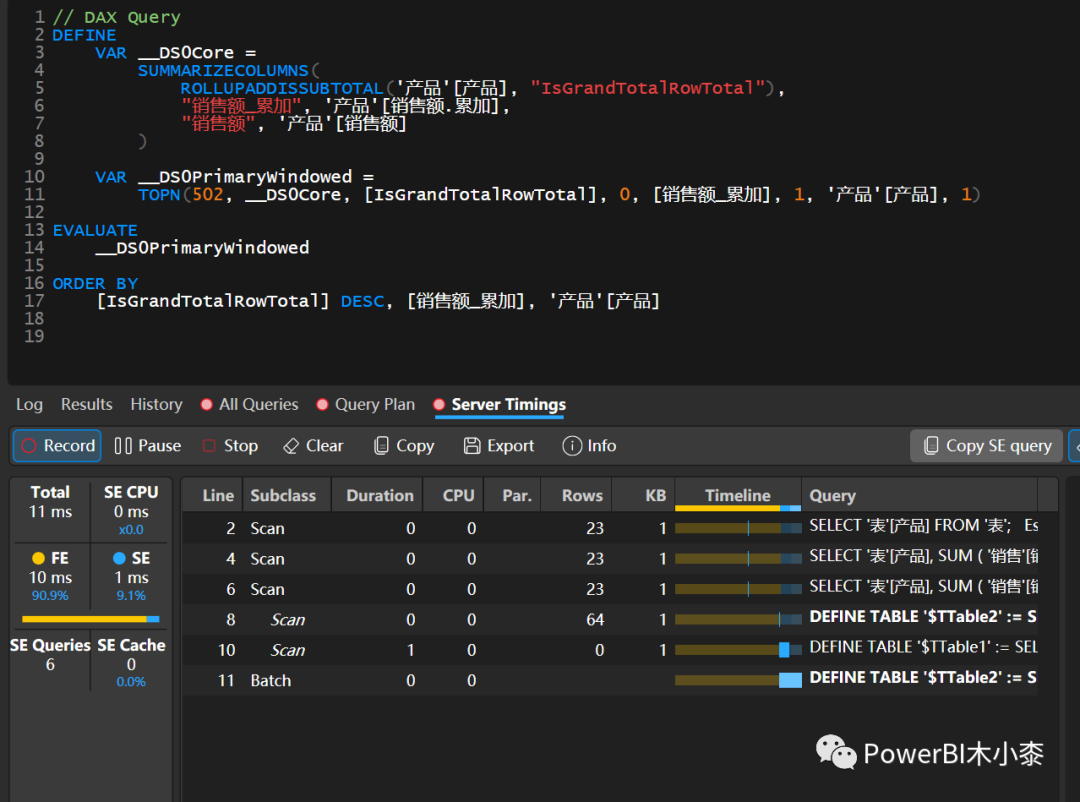The image size is (1080, 802).
Task: Click the Record circle icon
Action: coord(29,446)
